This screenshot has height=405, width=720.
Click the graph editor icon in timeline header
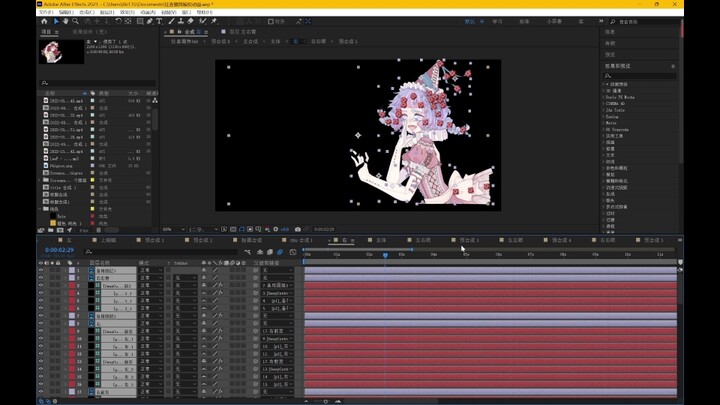point(293,252)
